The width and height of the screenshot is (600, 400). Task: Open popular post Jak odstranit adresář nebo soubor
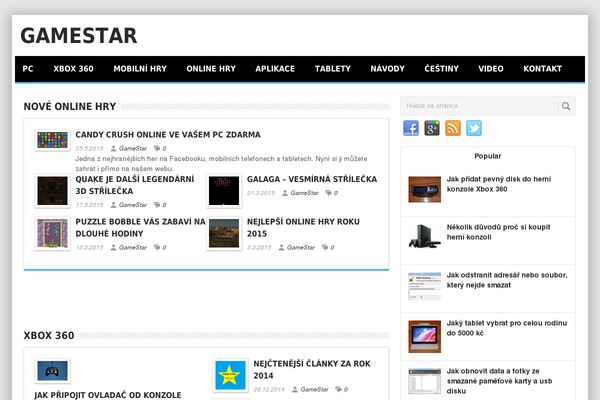click(507, 280)
